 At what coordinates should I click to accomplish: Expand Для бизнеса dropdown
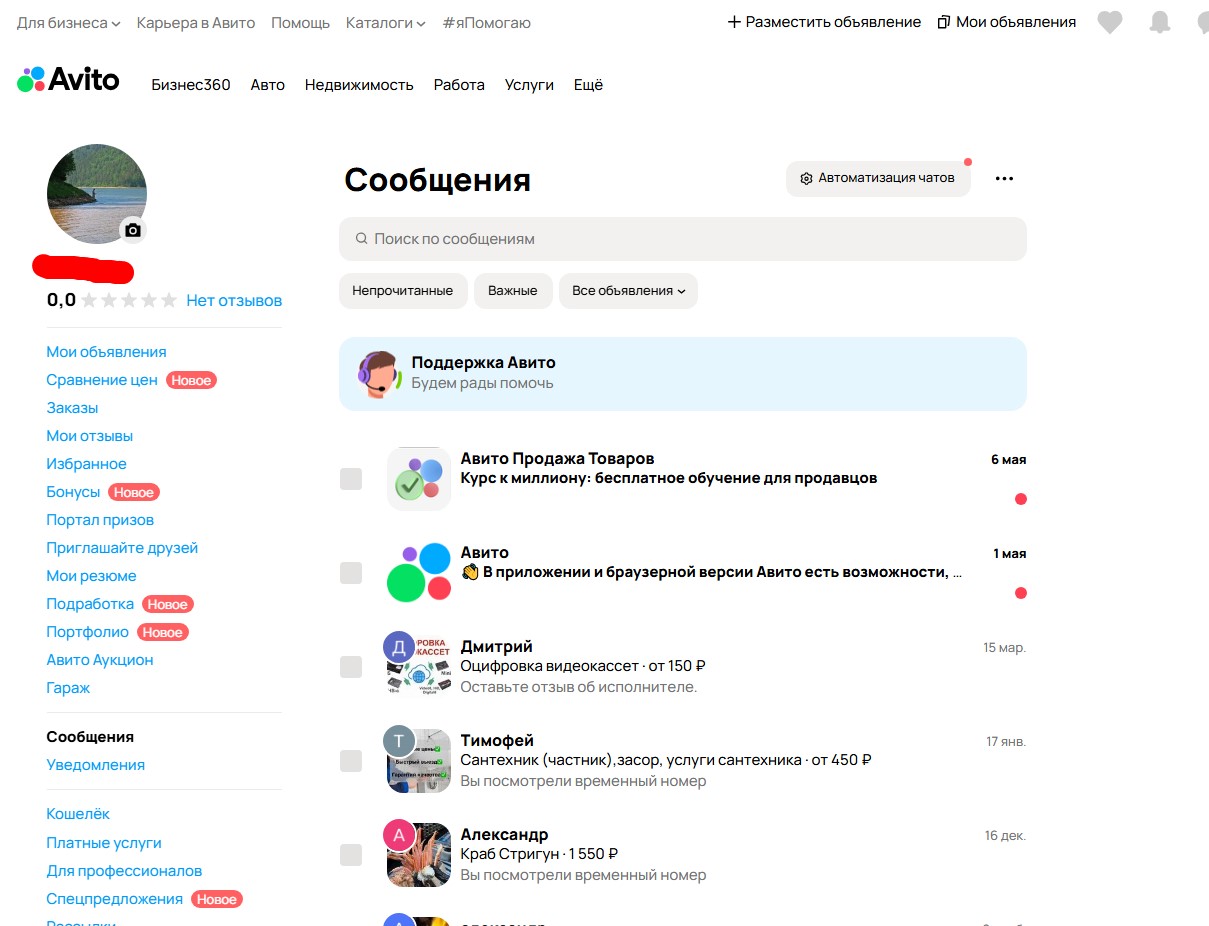pos(69,22)
